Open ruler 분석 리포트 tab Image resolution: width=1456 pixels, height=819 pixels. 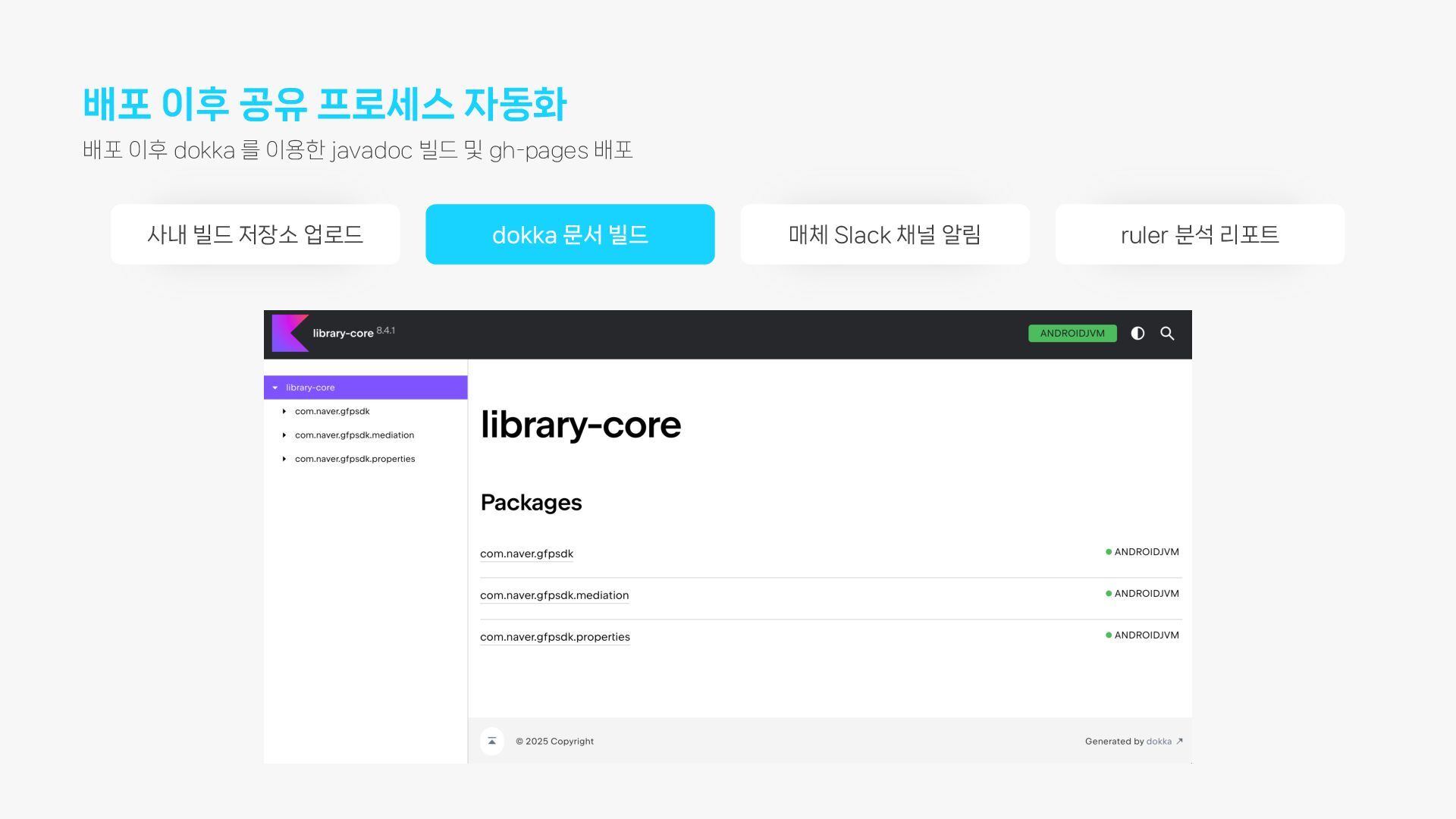1199,234
